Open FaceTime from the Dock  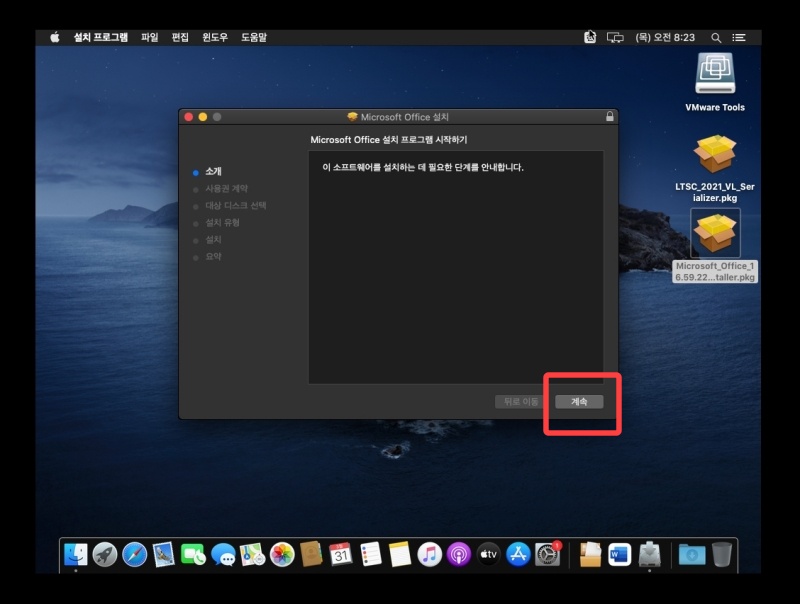pyautogui.click(x=193, y=554)
